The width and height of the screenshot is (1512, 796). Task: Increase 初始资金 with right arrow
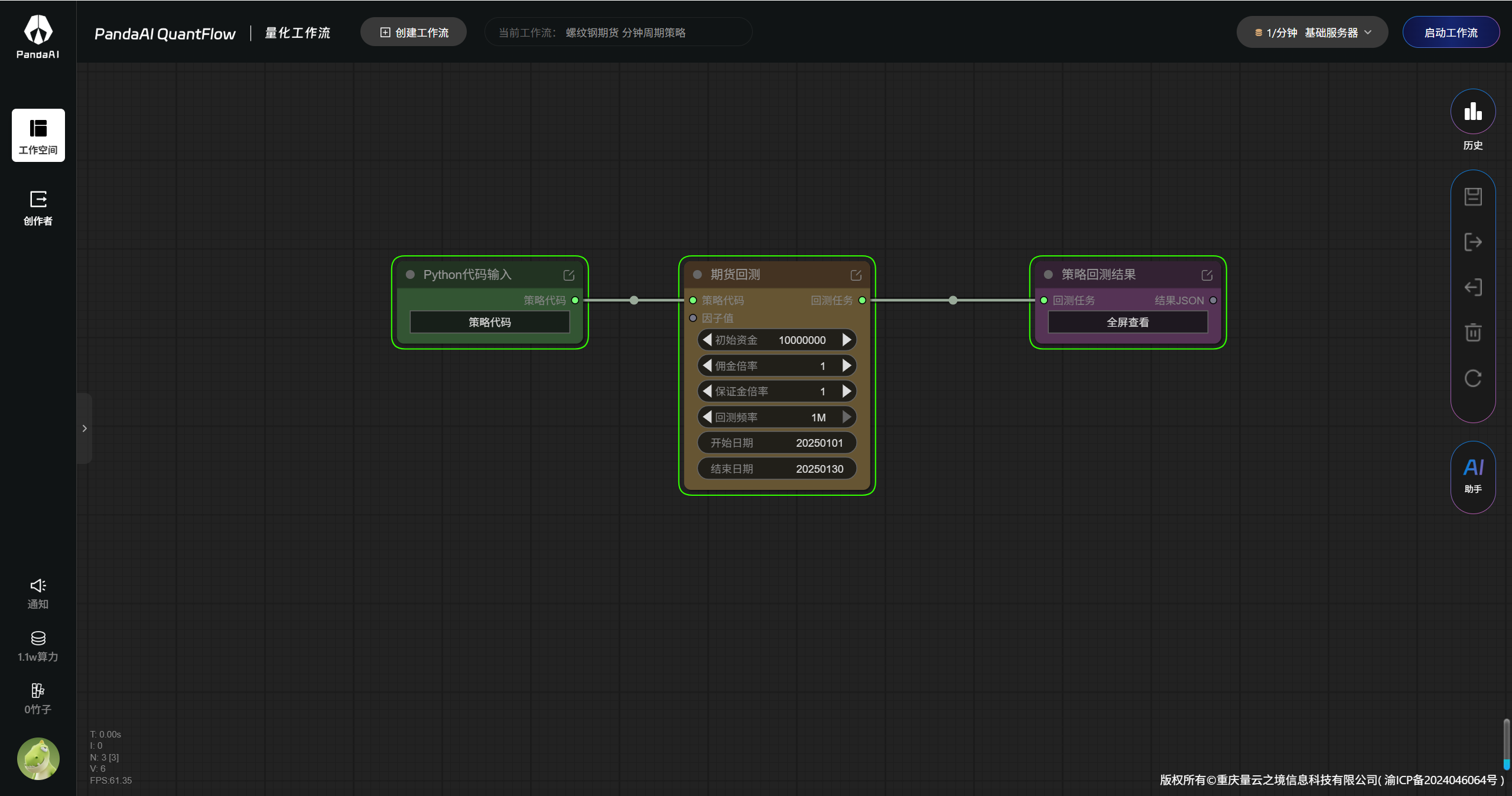[847, 340]
